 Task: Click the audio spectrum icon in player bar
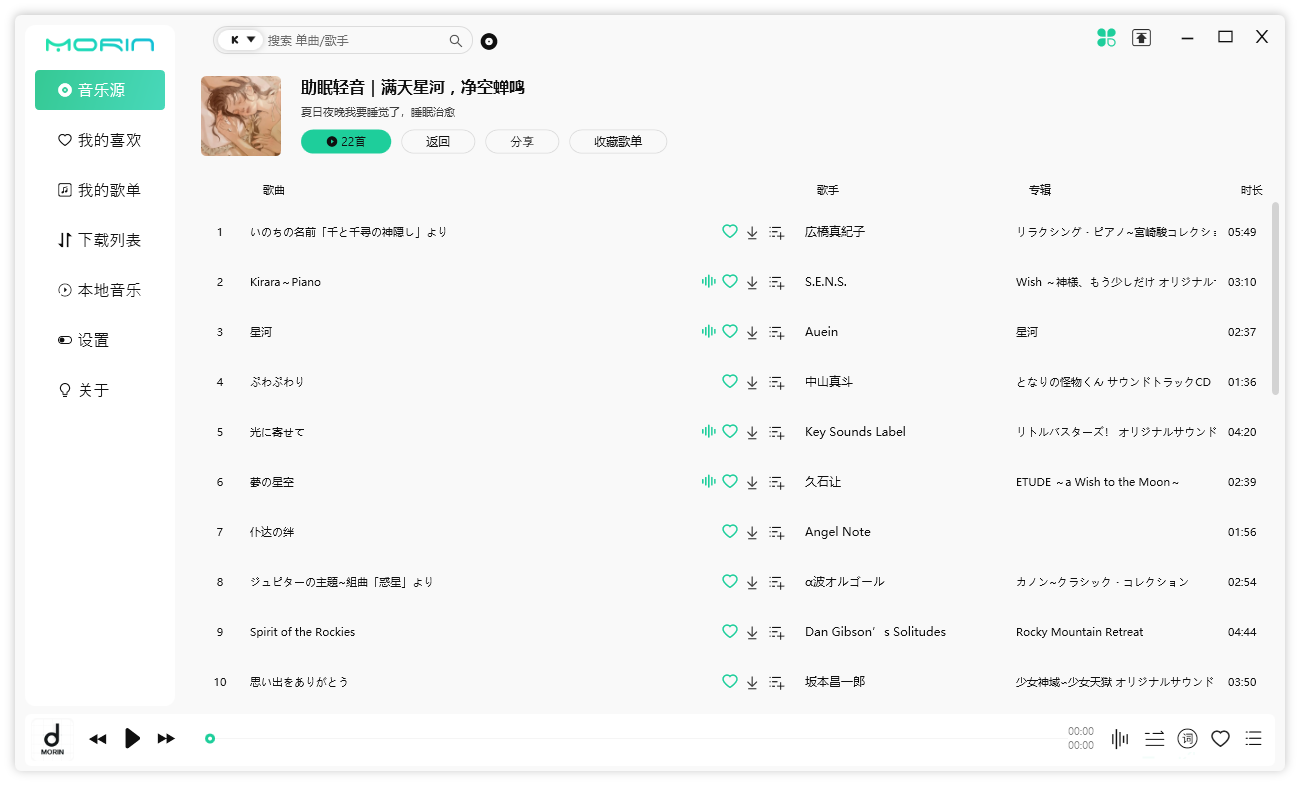pyautogui.click(x=1119, y=738)
